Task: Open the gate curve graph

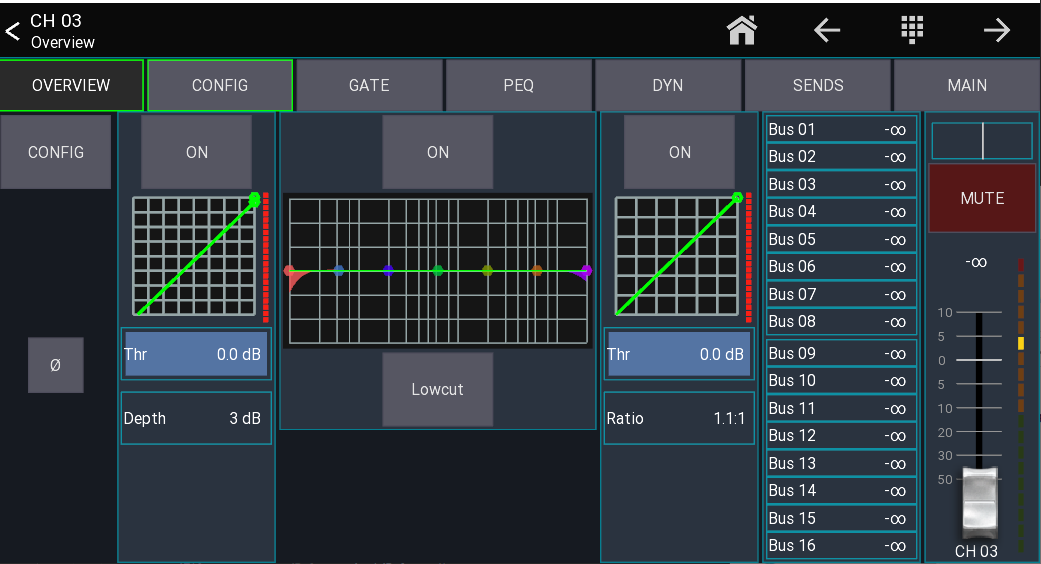Action: [196, 256]
